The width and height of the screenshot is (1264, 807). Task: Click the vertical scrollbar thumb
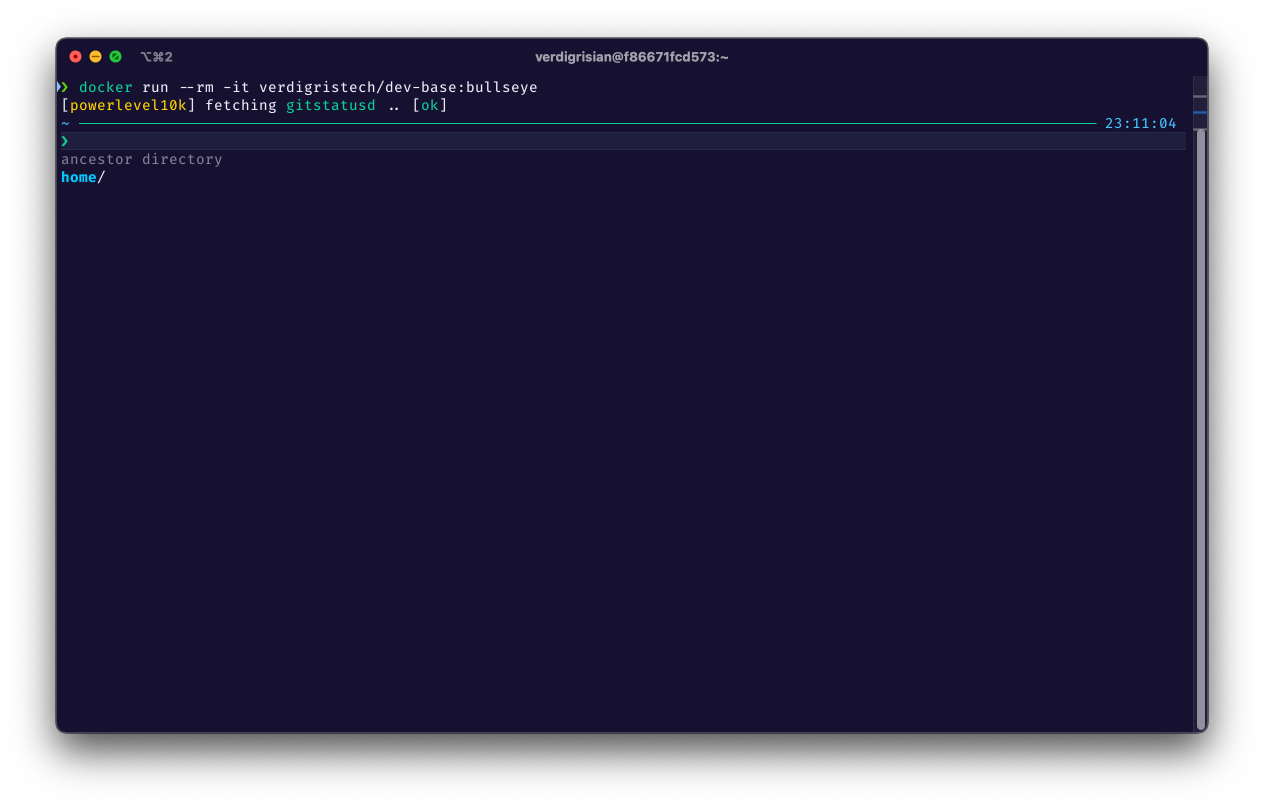pos(1200,430)
